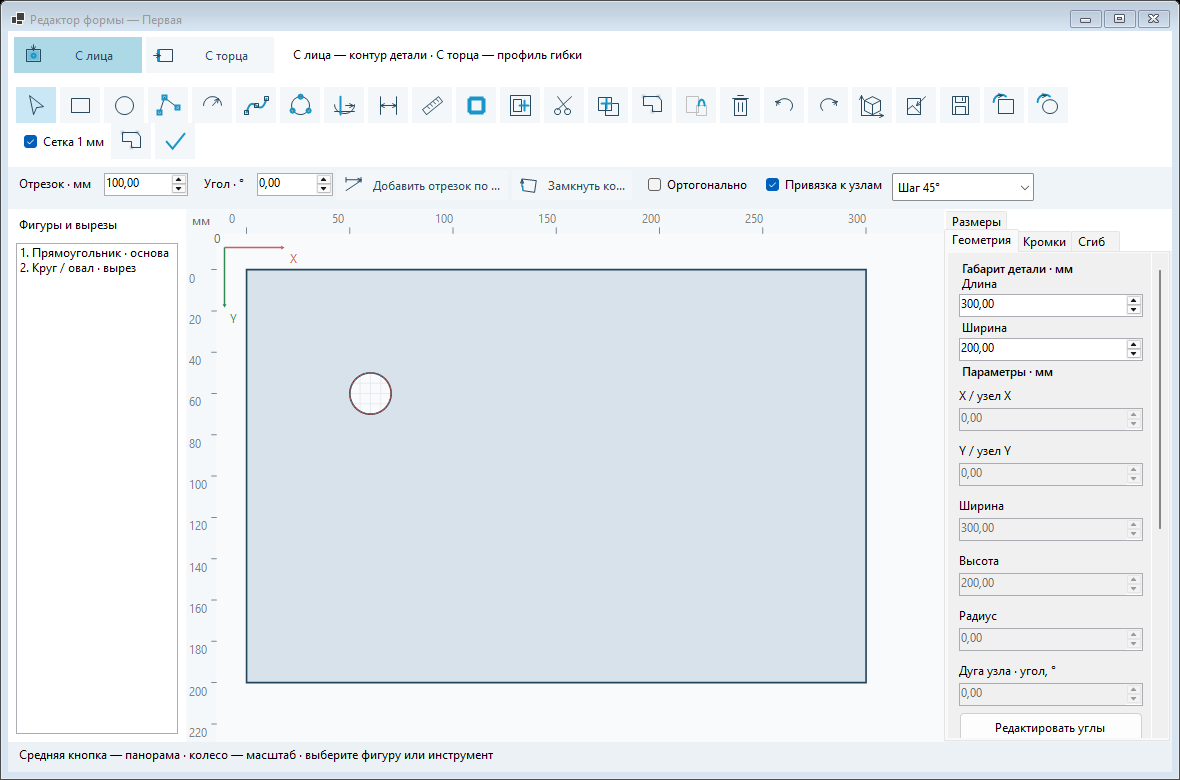Click the right panel vertical scrollbar
The width and height of the screenshot is (1180, 780).
tap(1160, 399)
